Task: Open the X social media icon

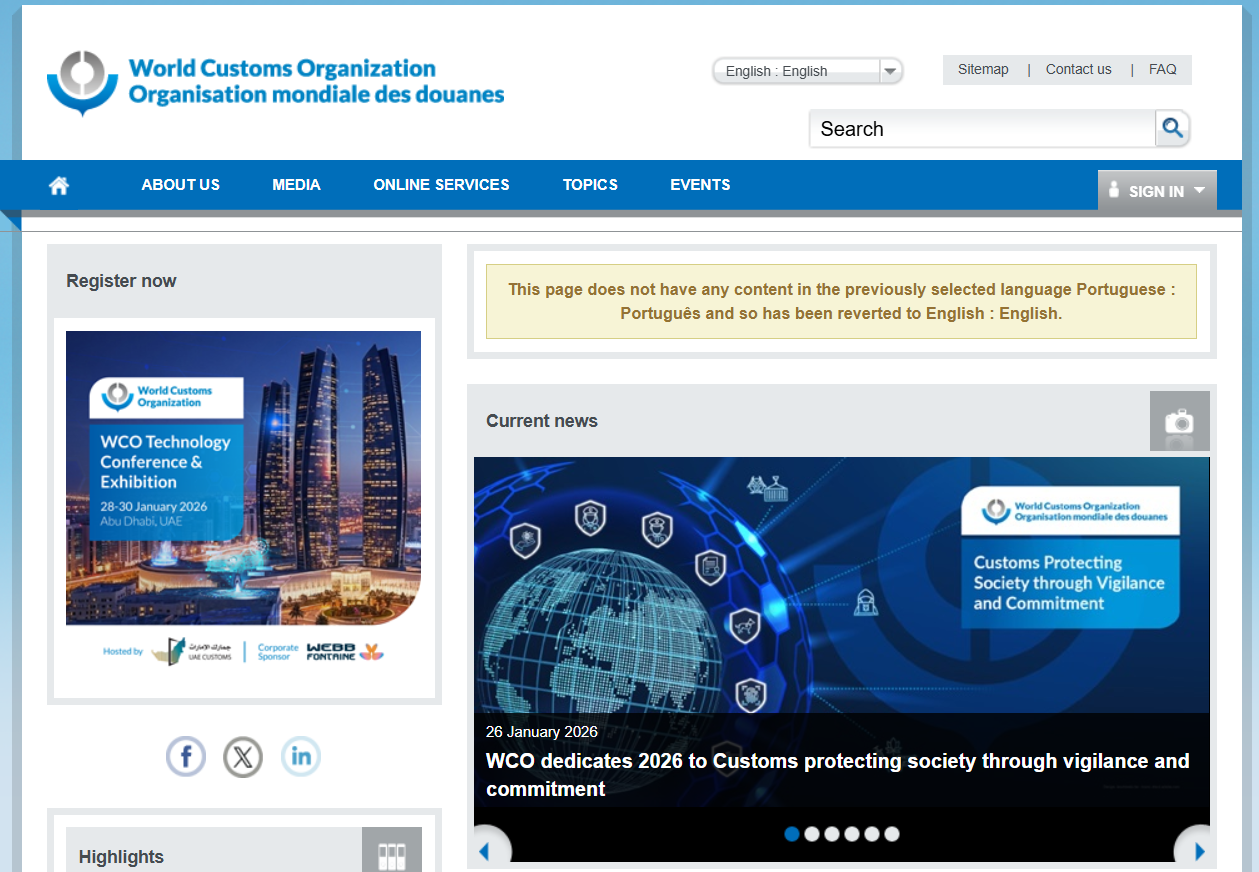Action: 243,756
